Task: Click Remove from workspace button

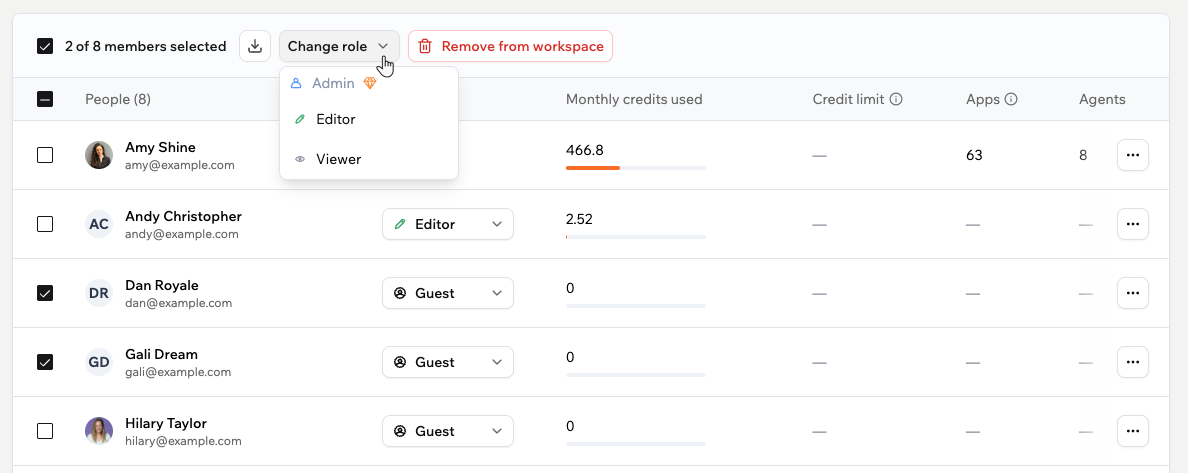Action: [511, 46]
